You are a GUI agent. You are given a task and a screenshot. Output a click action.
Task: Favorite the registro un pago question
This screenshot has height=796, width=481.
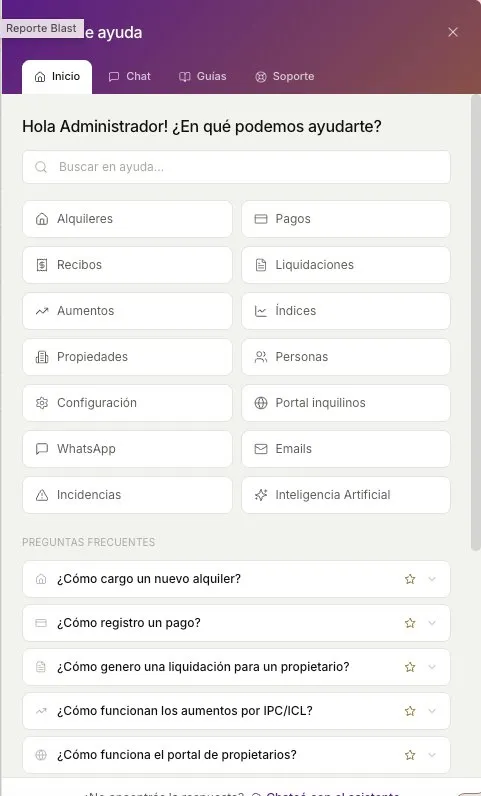(x=410, y=623)
